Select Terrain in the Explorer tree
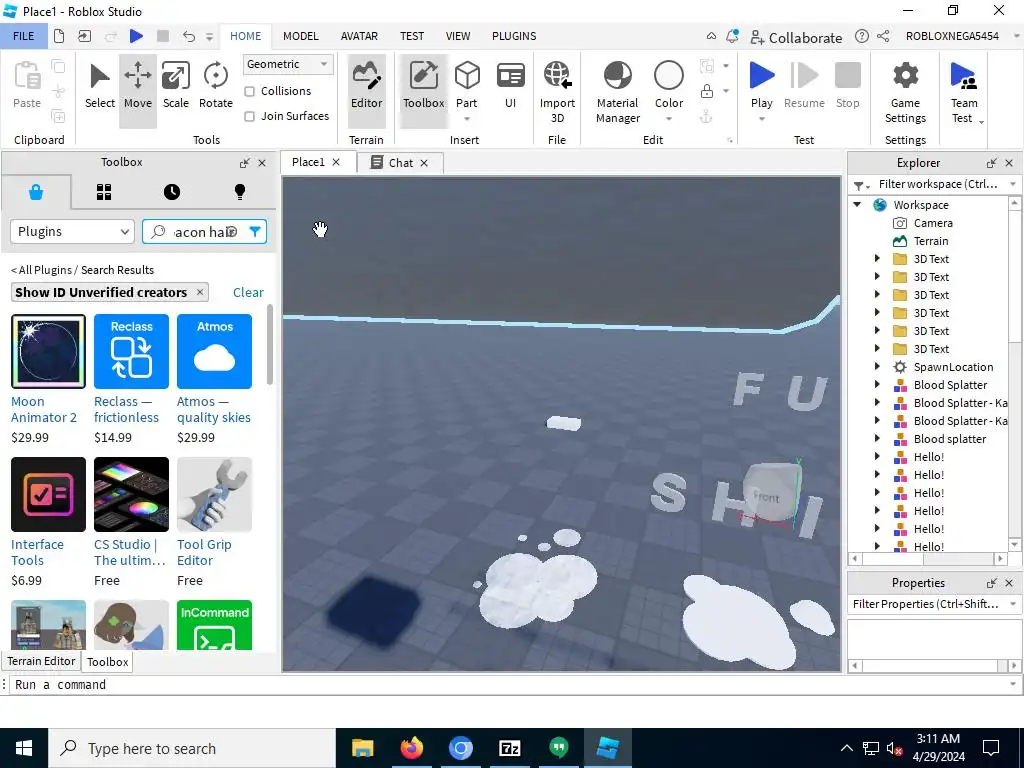The width and height of the screenshot is (1024, 768). 931,241
